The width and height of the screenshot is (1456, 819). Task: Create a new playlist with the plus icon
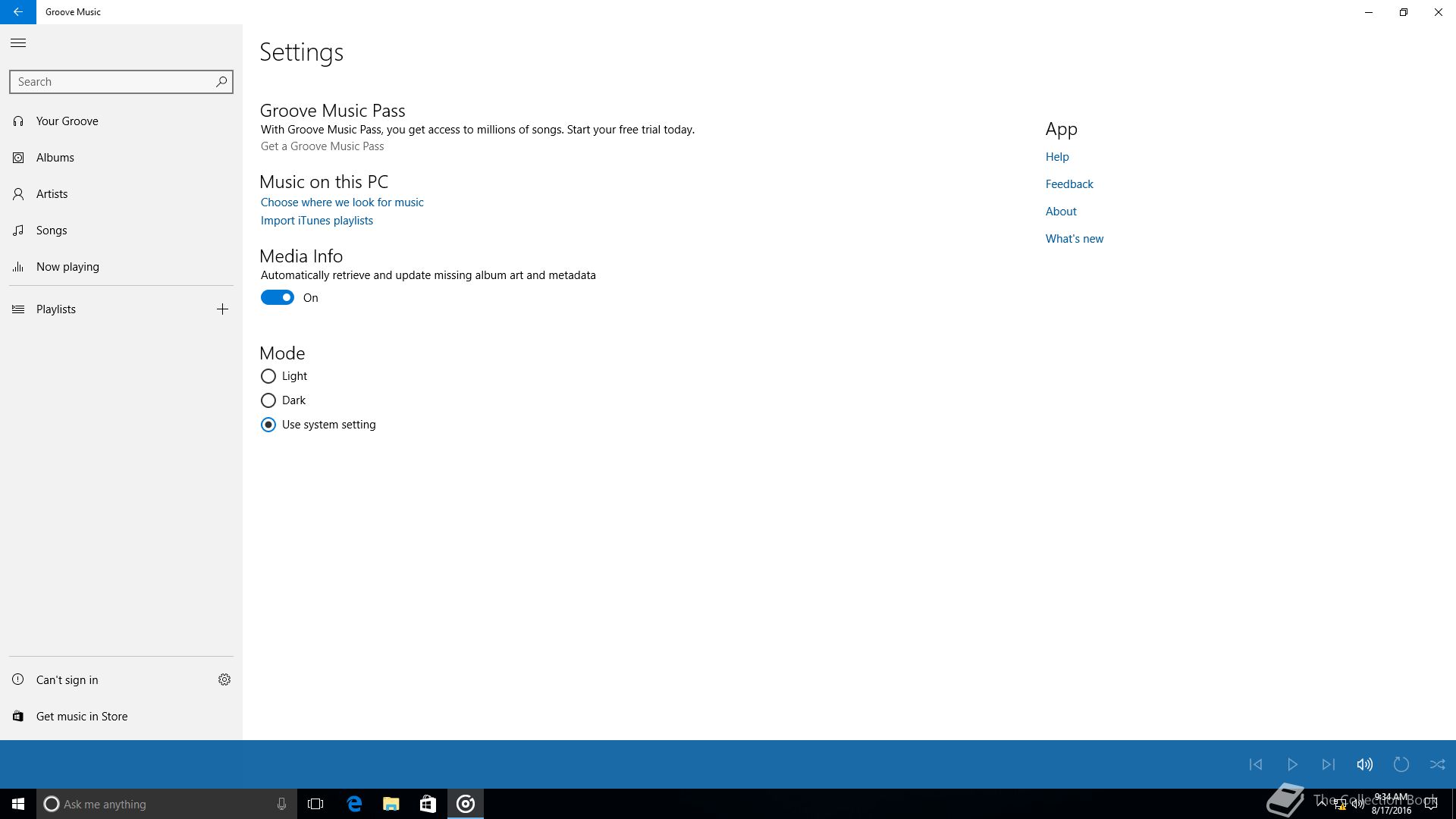222,309
